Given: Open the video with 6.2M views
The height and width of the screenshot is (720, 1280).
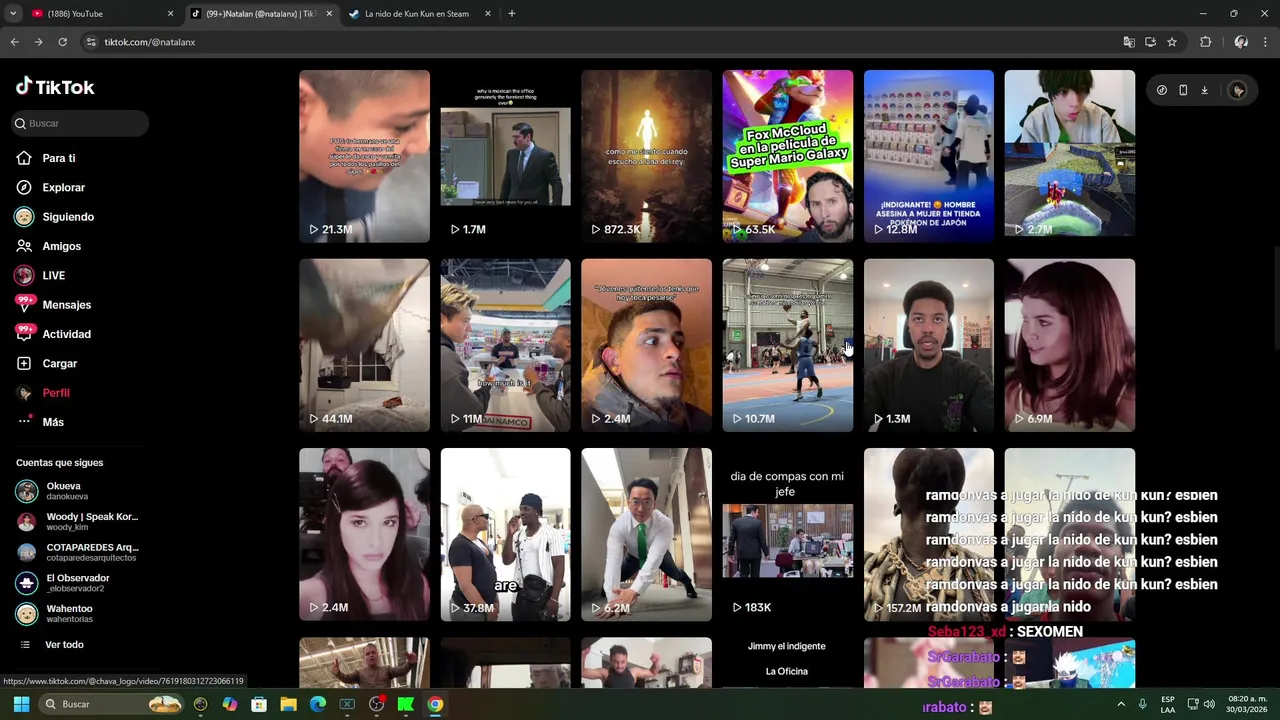Looking at the screenshot, I should coord(646,534).
